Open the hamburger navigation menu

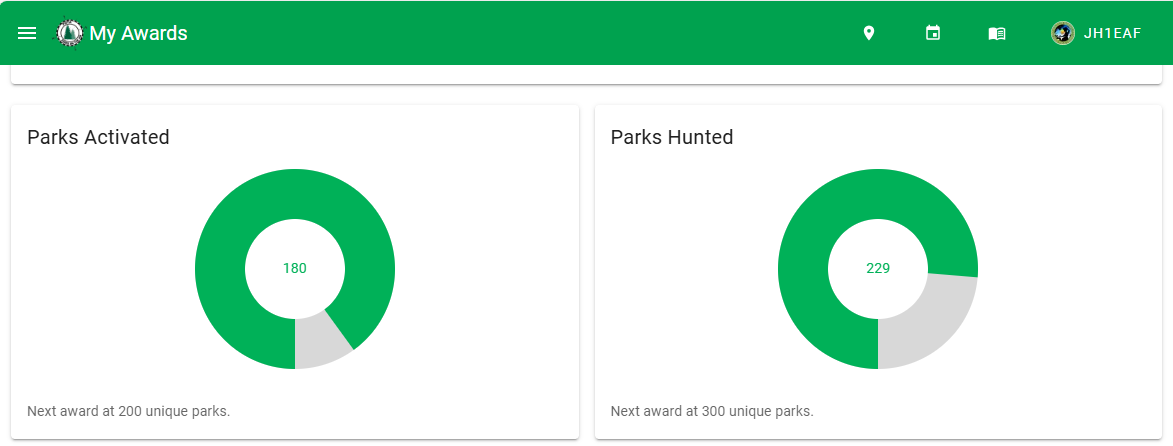click(x=27, y=33)
